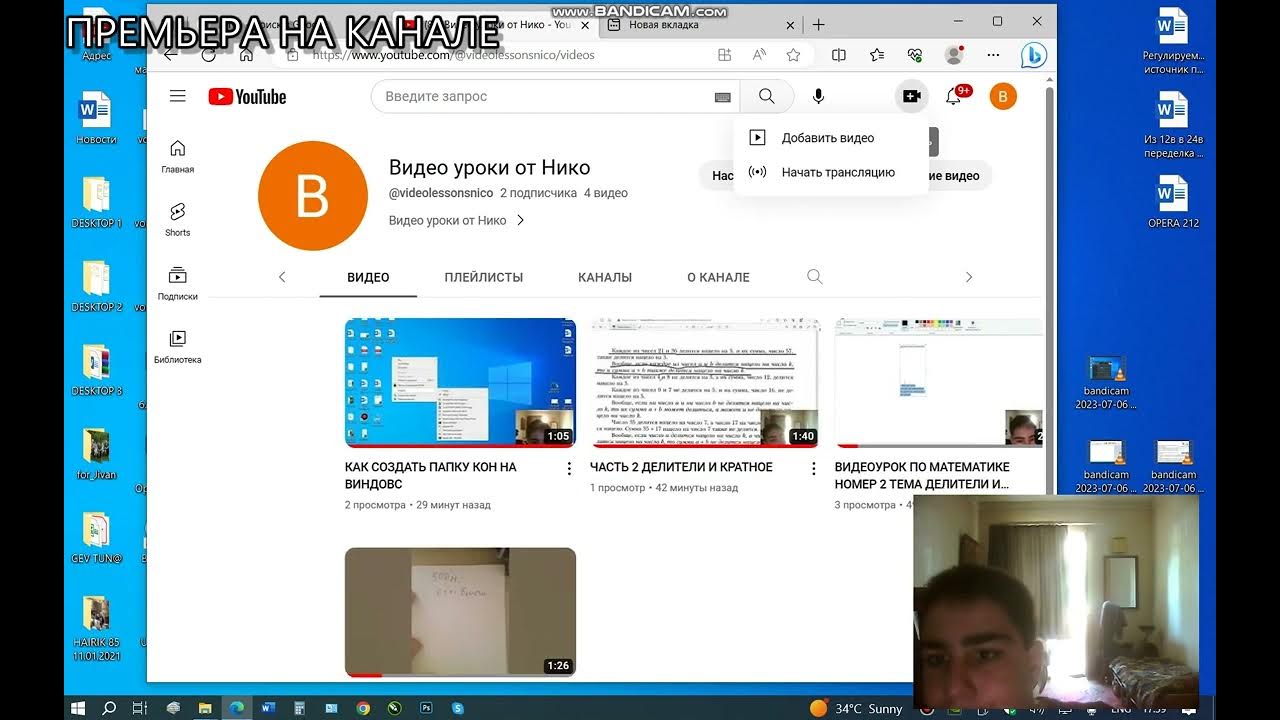
Task: Switch to the ПЛЕЙЛИСТЫ channel tab
Action: [484, 277]
